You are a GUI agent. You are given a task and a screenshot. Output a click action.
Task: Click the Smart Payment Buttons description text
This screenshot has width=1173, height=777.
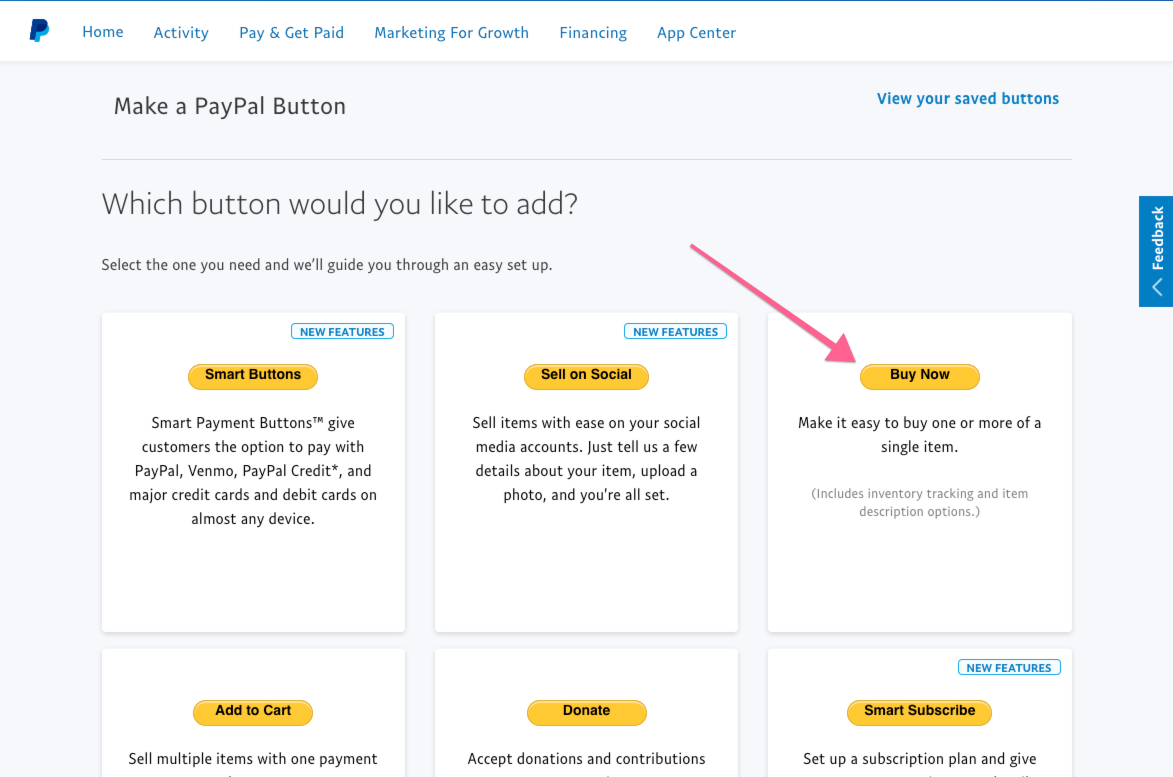click(x=253, y=470)
